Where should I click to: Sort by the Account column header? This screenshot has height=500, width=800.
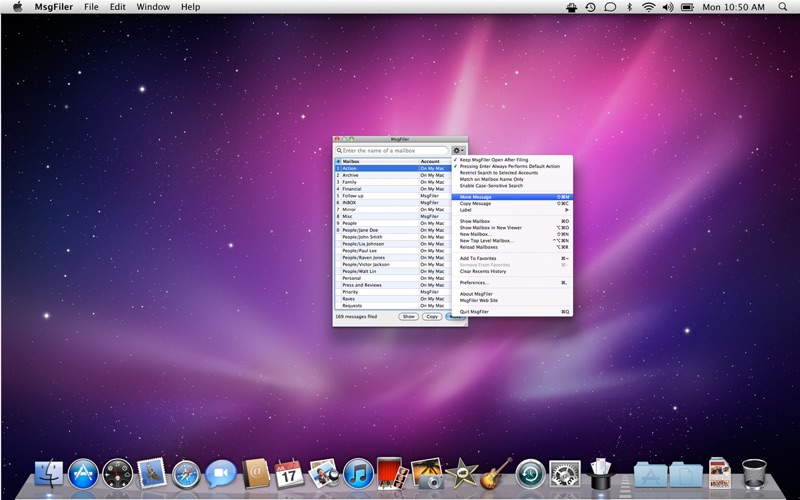(435, 161)
